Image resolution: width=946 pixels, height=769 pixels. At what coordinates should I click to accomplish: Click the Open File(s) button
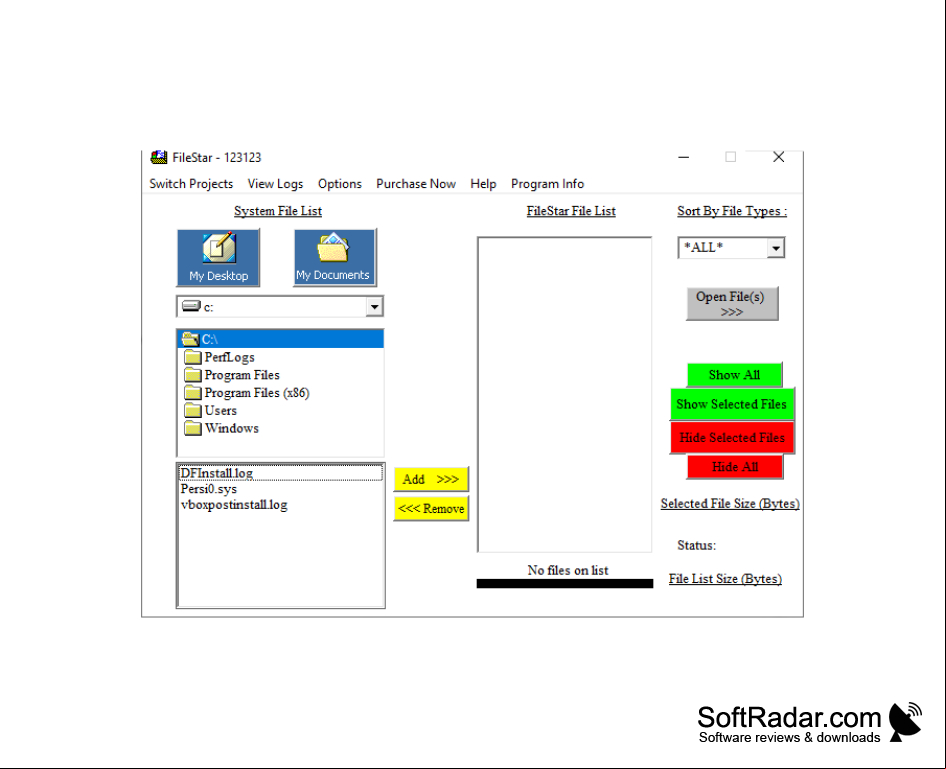(x=732, y=303)
